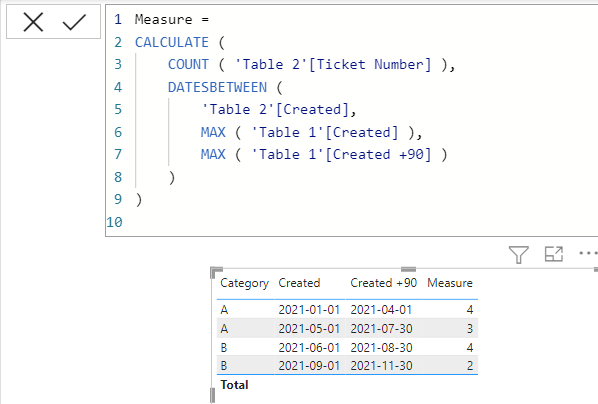Image resolution: width=598 pixels, height=404 pixels.
Task: Click CALCULATE keyword in formula editor
Action: (172, 42)
